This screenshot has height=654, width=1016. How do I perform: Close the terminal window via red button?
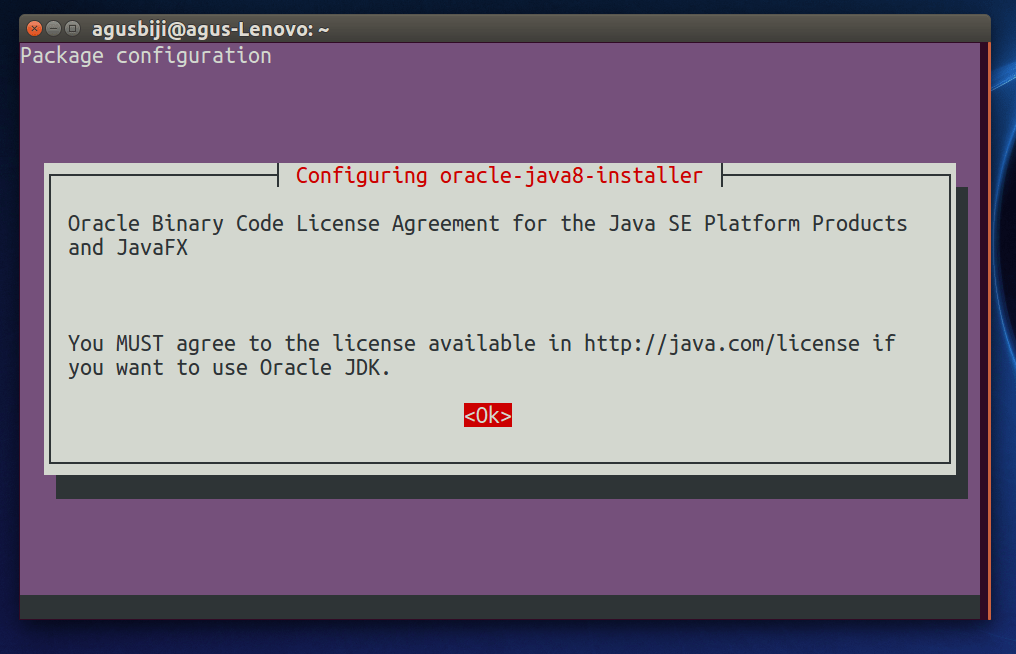pos(34,29)
